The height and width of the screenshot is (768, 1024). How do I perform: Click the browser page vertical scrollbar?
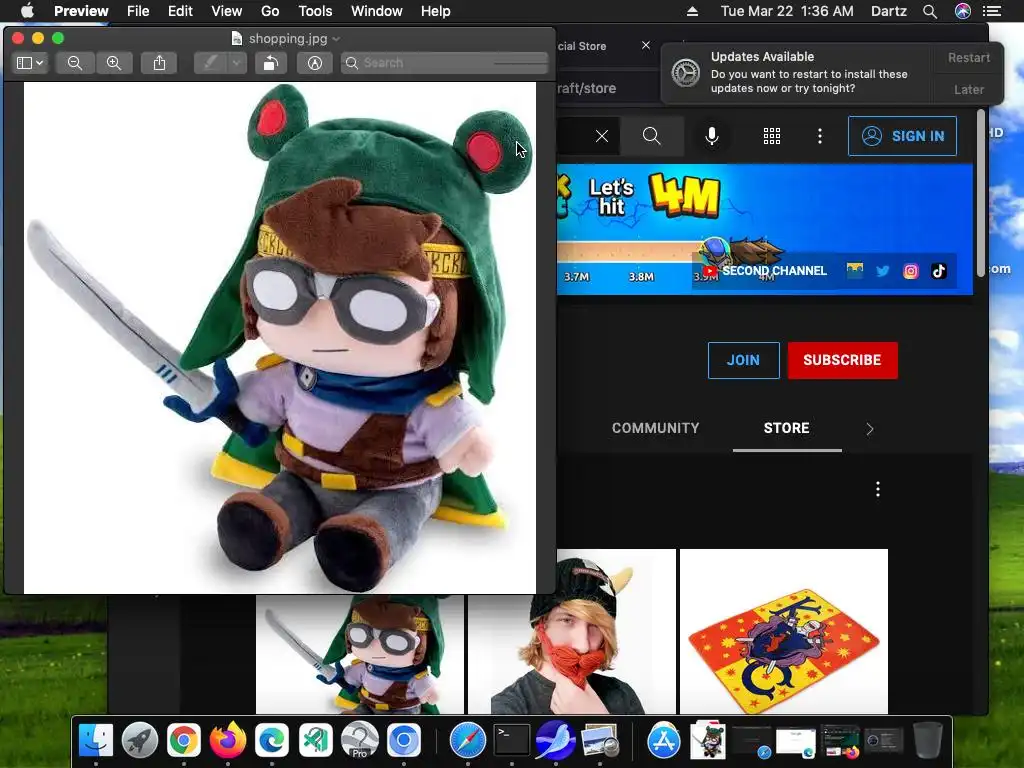click(980, 193)
